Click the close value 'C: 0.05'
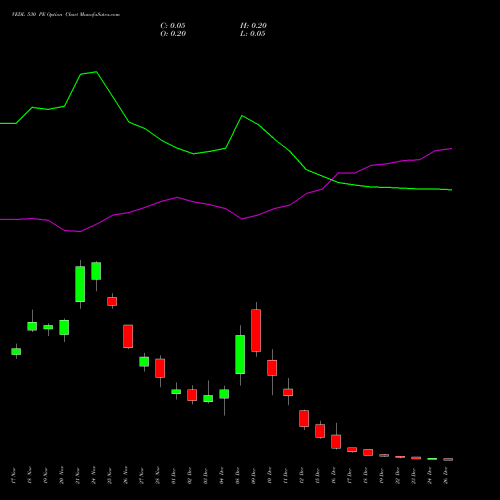The height and width of the screenshot is (500, 500). pyautogui.click(x=173, y=26)
